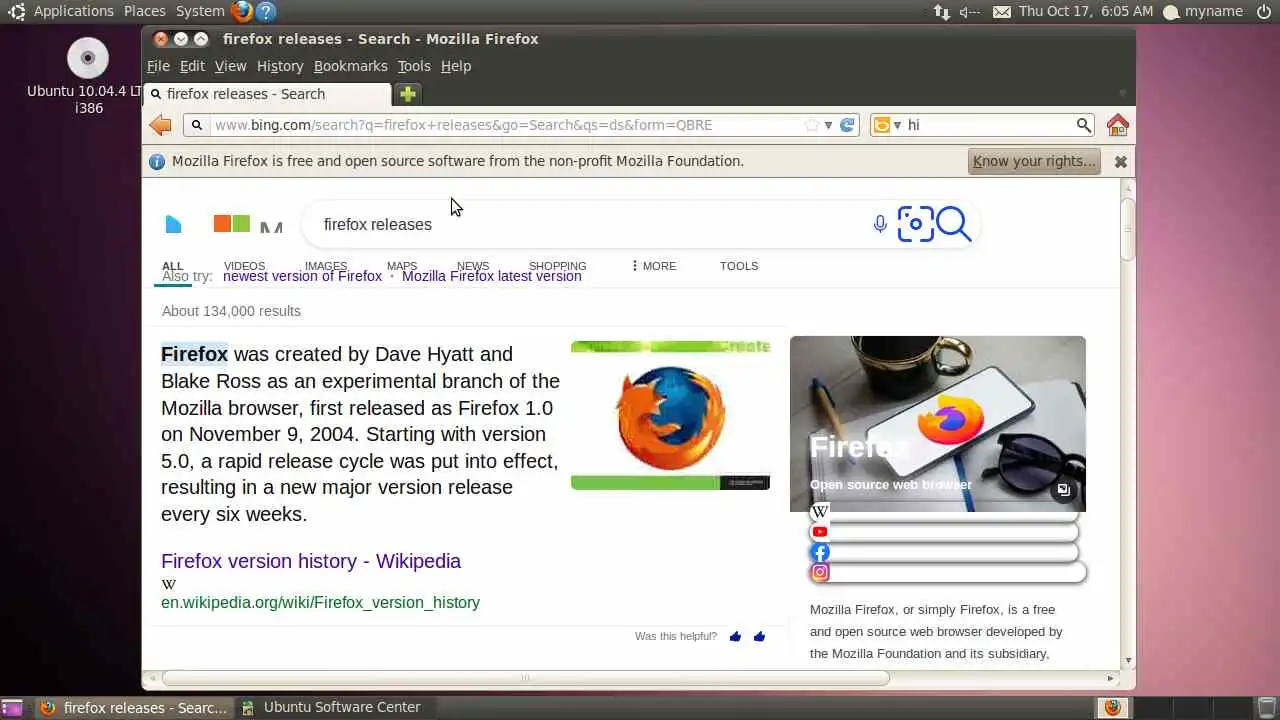Open the volume speaker indicator
This screenshot has height=720, width=1280.
coord(969,12)
